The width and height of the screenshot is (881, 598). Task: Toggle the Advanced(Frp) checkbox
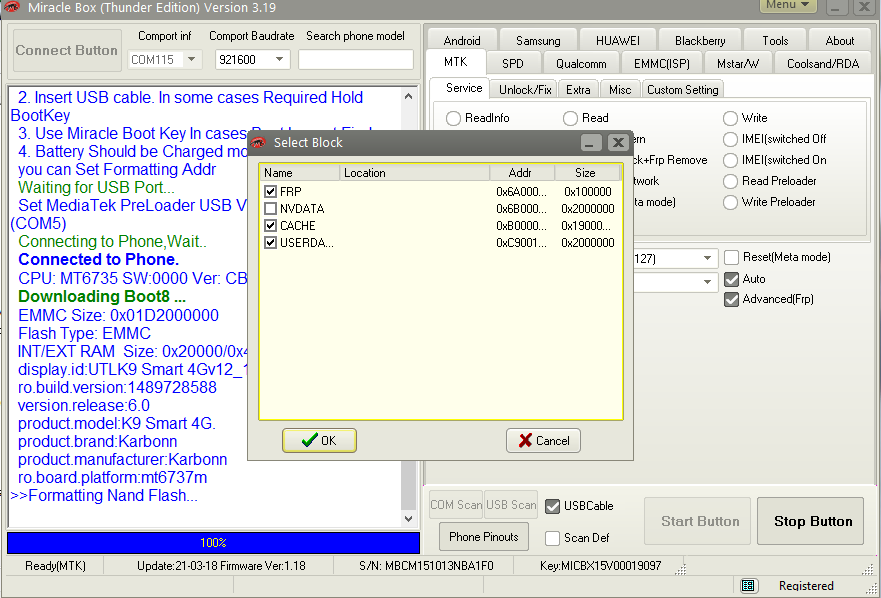tap(731, 299)
